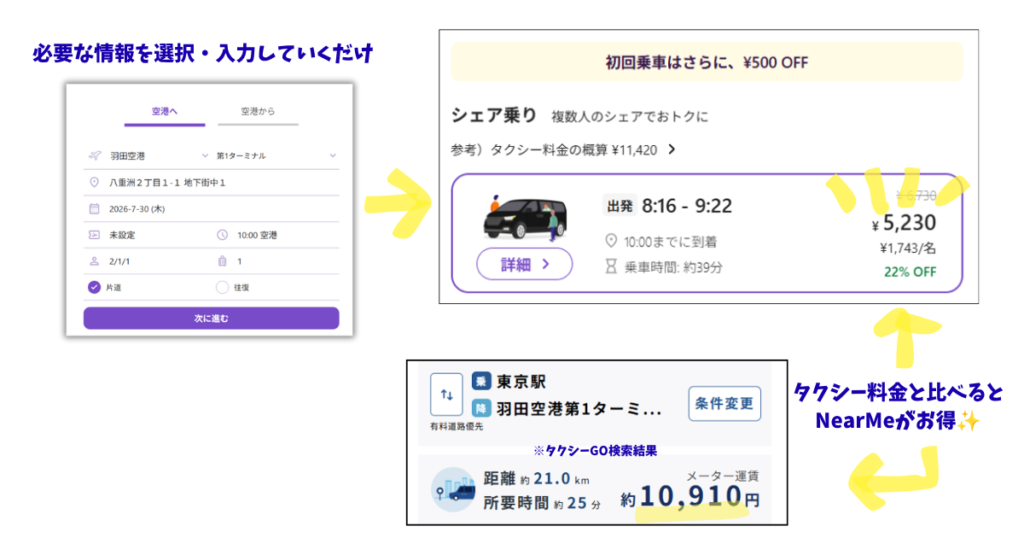1024x538 pixels.
Task: Select the 距離 約21.0 km value
Action: coord(536,479)
